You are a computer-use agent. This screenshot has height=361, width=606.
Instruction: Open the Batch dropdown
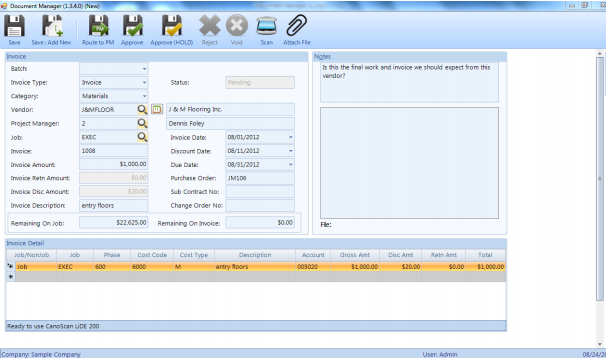pos(144,69)
